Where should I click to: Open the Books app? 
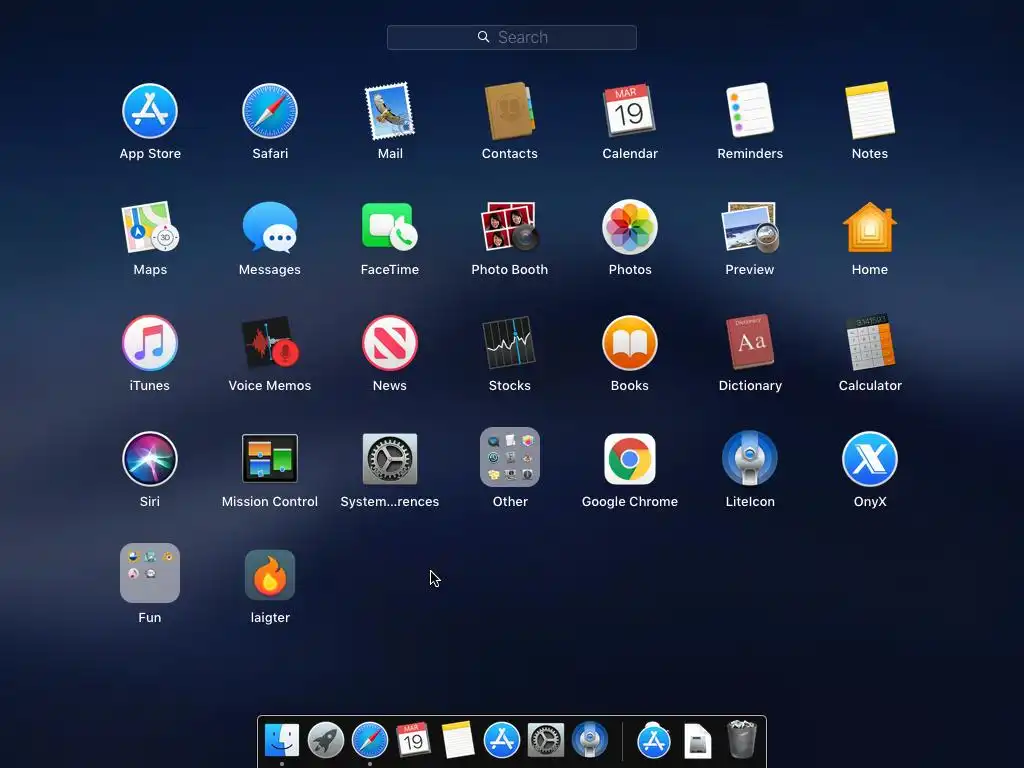coord(630,343)
